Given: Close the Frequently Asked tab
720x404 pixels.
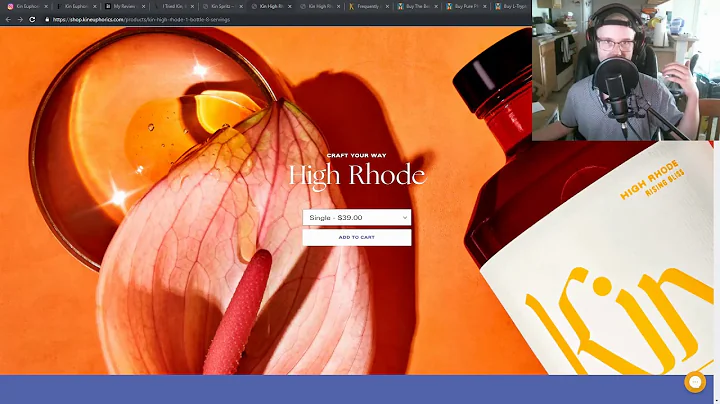Looking at the screenshot, I should [x=387, y=6].
